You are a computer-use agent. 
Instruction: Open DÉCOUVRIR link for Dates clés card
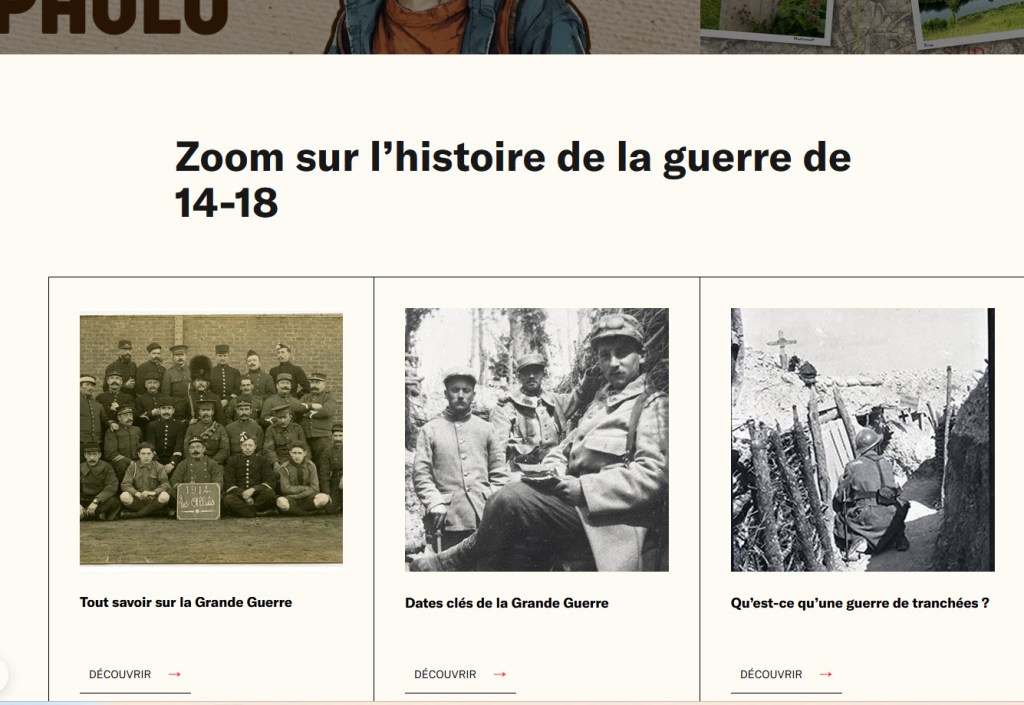[460, 675]
